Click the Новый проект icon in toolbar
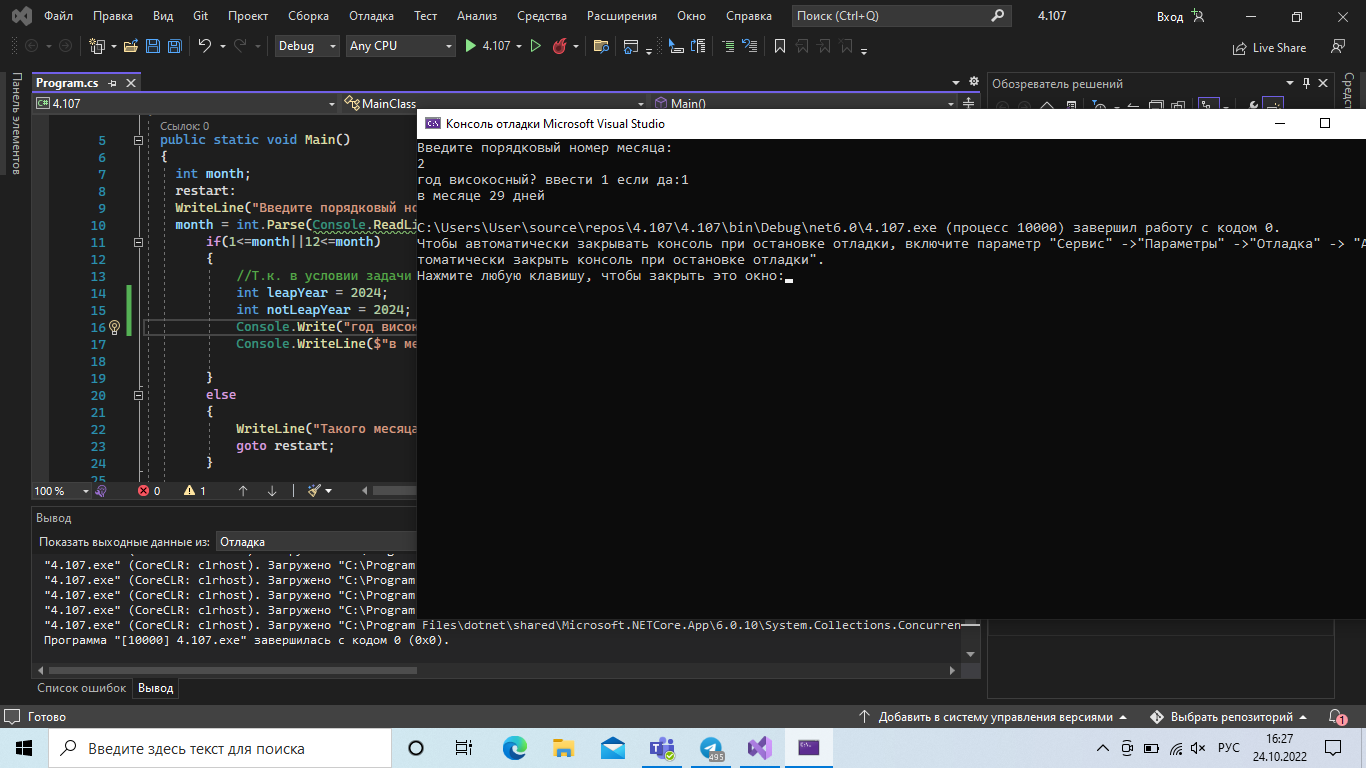The height and width of the screenshot is (768, 1366). [98, 45]
